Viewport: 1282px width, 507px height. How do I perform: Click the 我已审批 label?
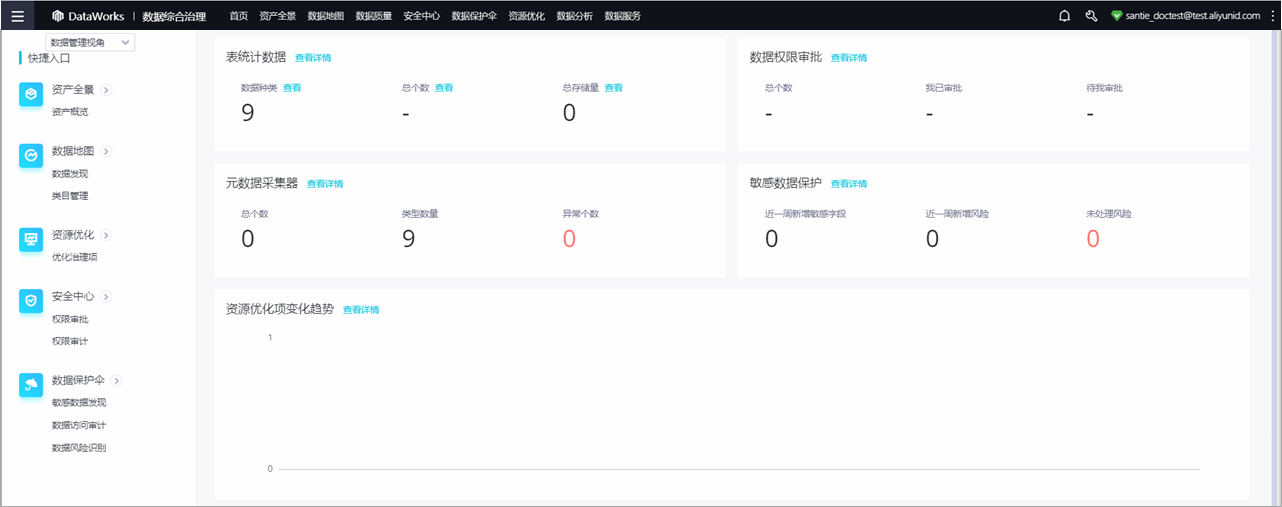pos(944,88)
